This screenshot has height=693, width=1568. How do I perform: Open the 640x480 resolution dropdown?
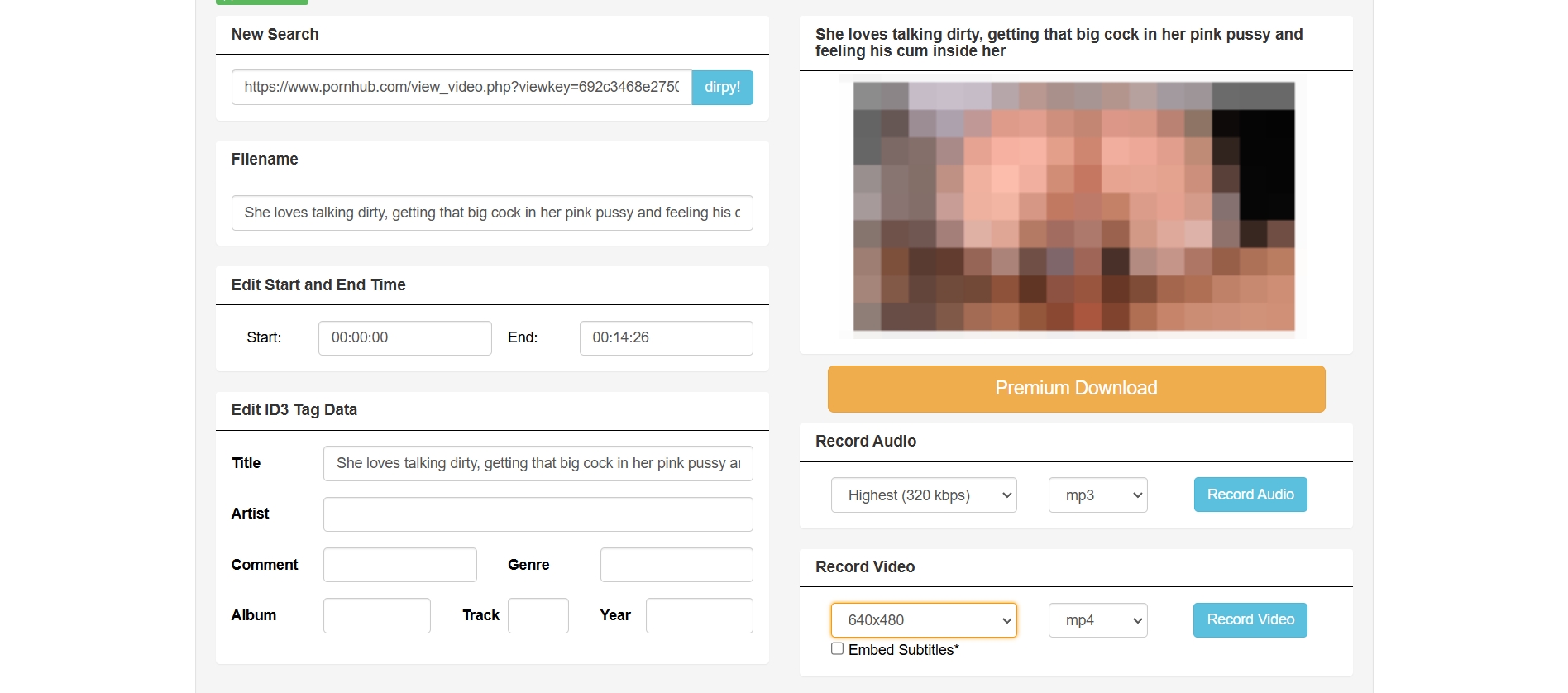[x=923, y=620]
